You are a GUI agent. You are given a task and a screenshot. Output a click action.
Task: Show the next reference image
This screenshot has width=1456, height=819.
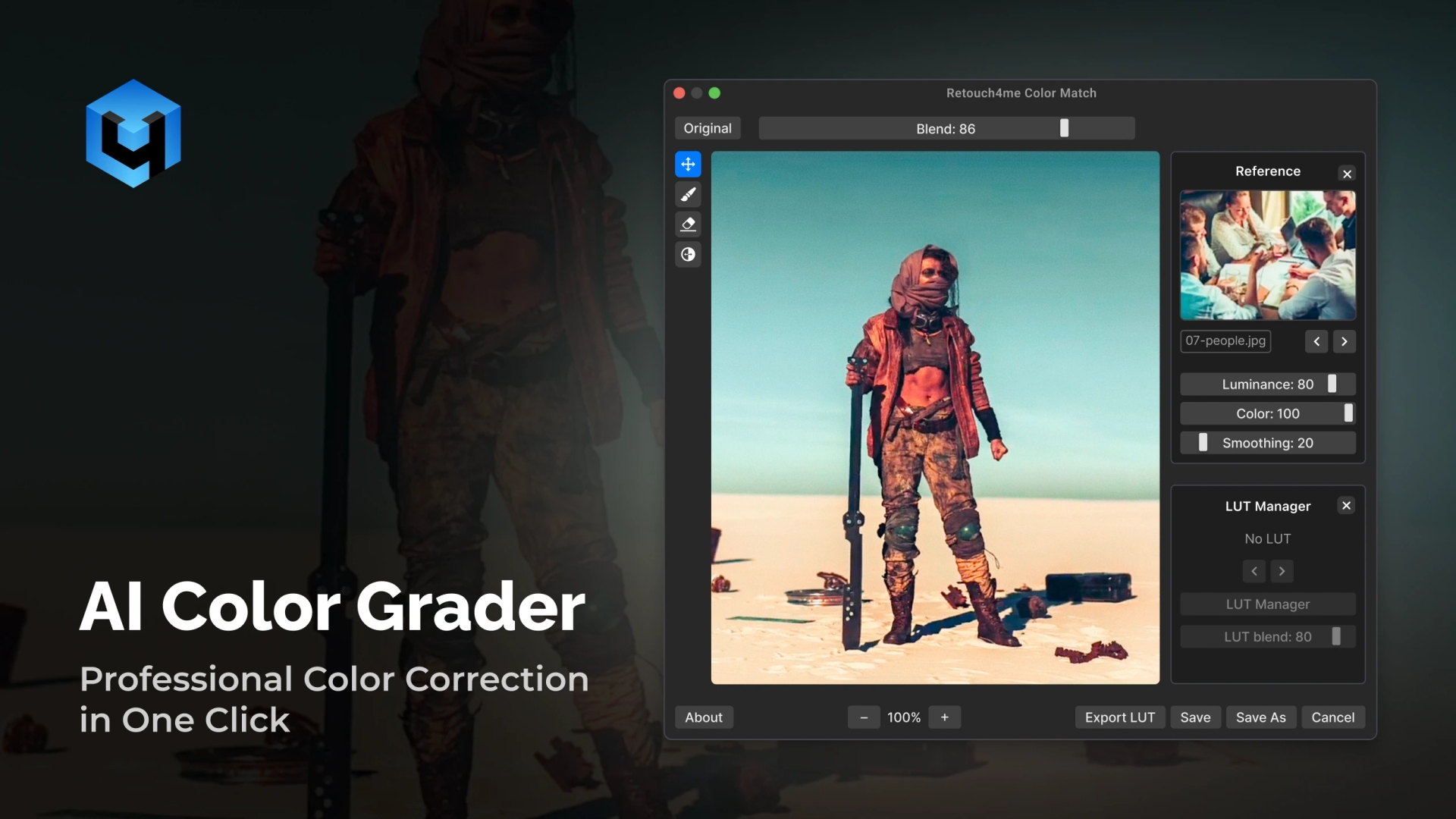pos(1344,341)
